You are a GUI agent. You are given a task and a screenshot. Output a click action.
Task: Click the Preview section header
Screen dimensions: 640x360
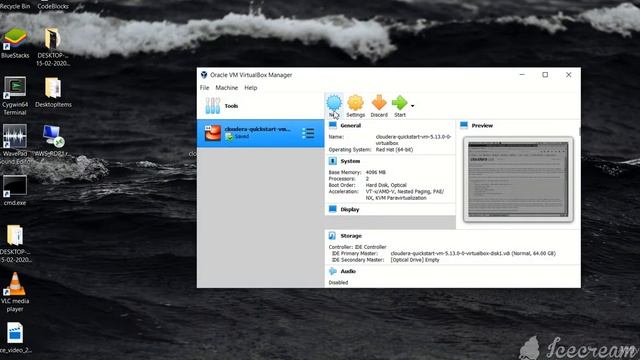coord(482,125)
